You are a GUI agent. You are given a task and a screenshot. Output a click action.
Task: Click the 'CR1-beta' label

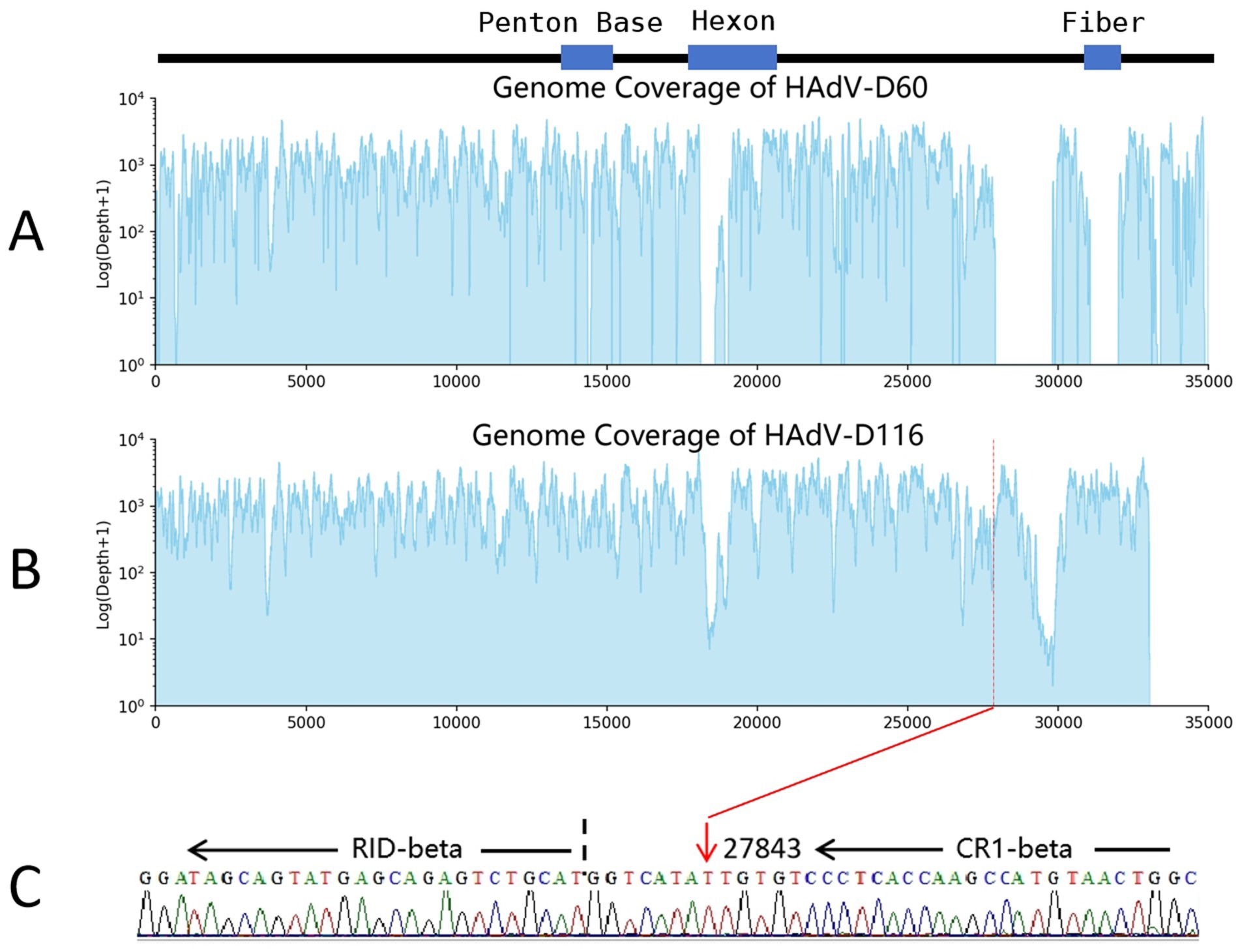1014,848
